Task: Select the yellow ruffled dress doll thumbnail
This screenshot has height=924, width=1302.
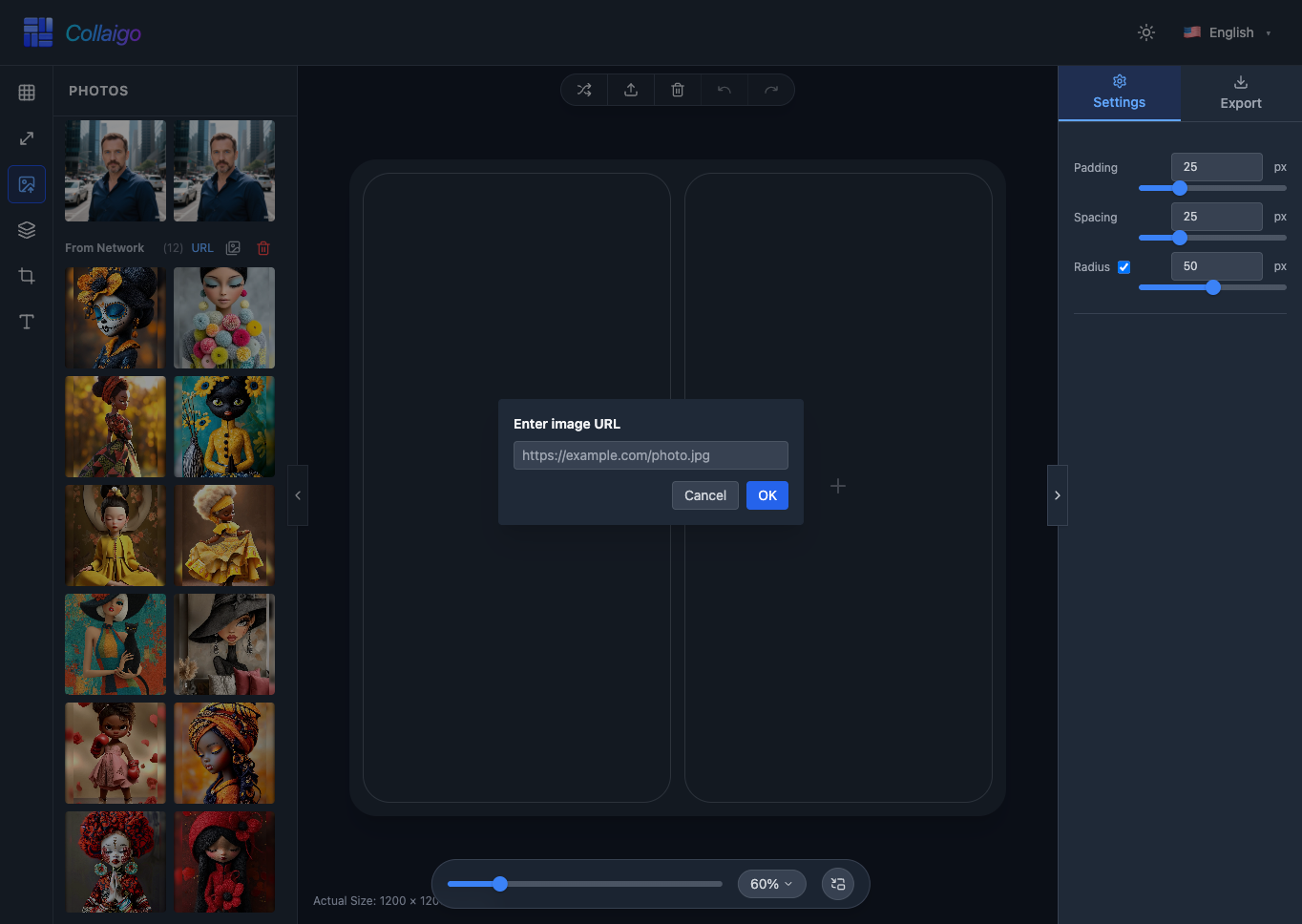Action: coord(224,535)
